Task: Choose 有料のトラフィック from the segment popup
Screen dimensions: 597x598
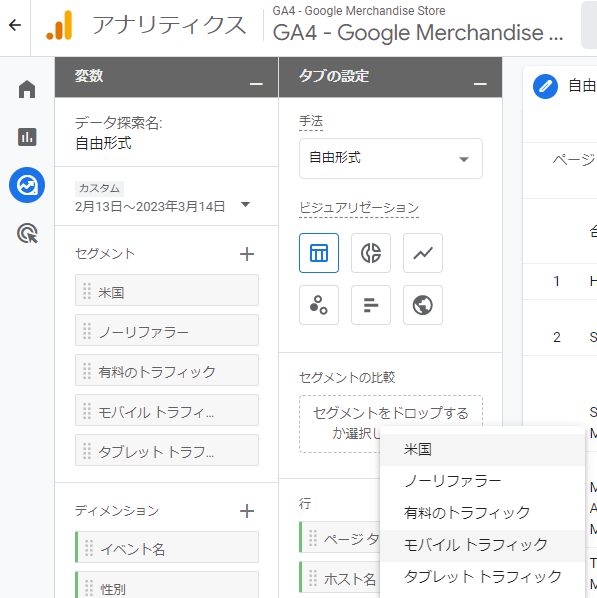Action: pyautogui.click(x=482, y=513)
